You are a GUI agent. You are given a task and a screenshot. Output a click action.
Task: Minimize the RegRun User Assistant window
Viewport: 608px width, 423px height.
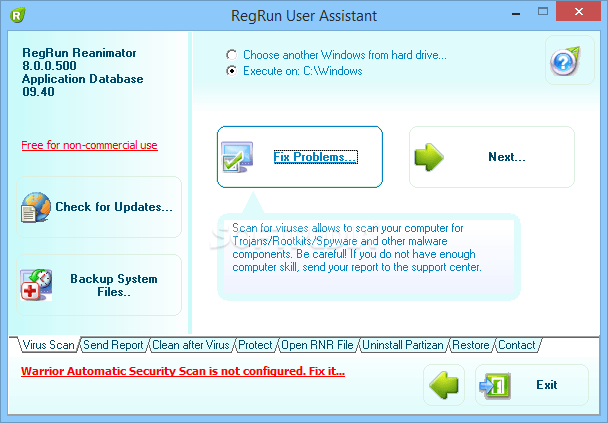pyautogui.click(x=514, y=14)
